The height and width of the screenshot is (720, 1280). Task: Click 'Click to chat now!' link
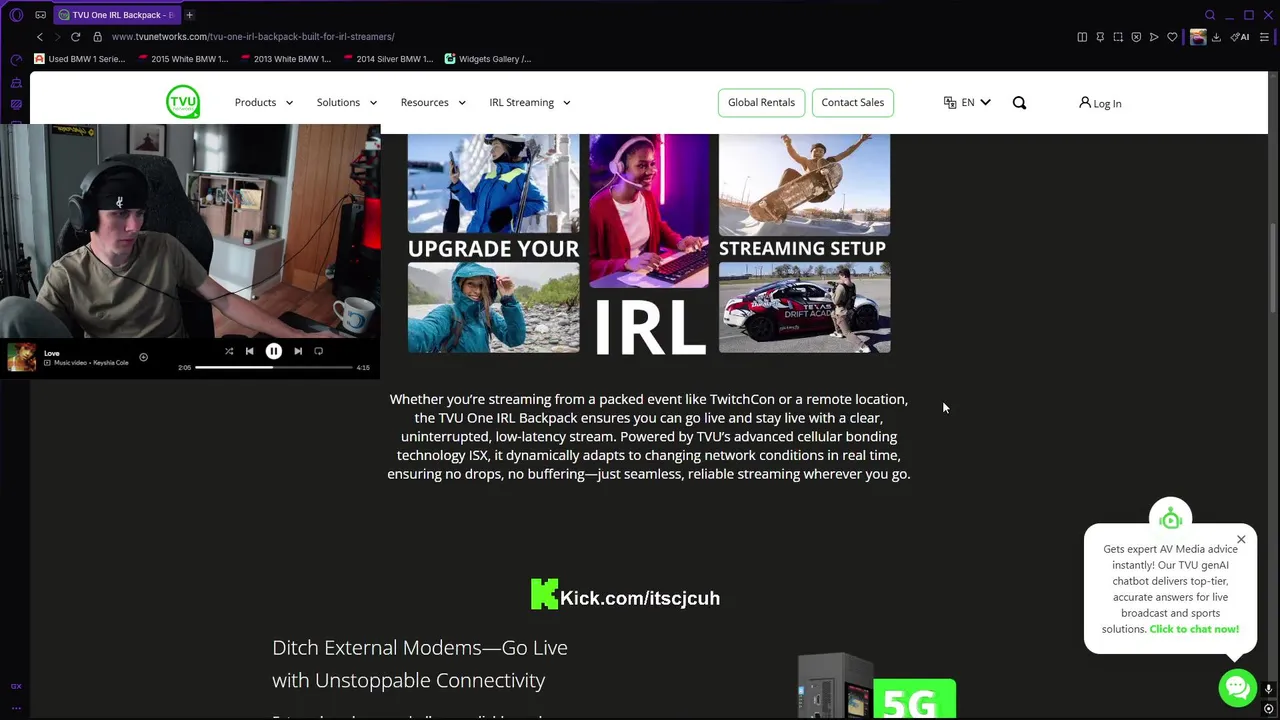point(1194,629)
